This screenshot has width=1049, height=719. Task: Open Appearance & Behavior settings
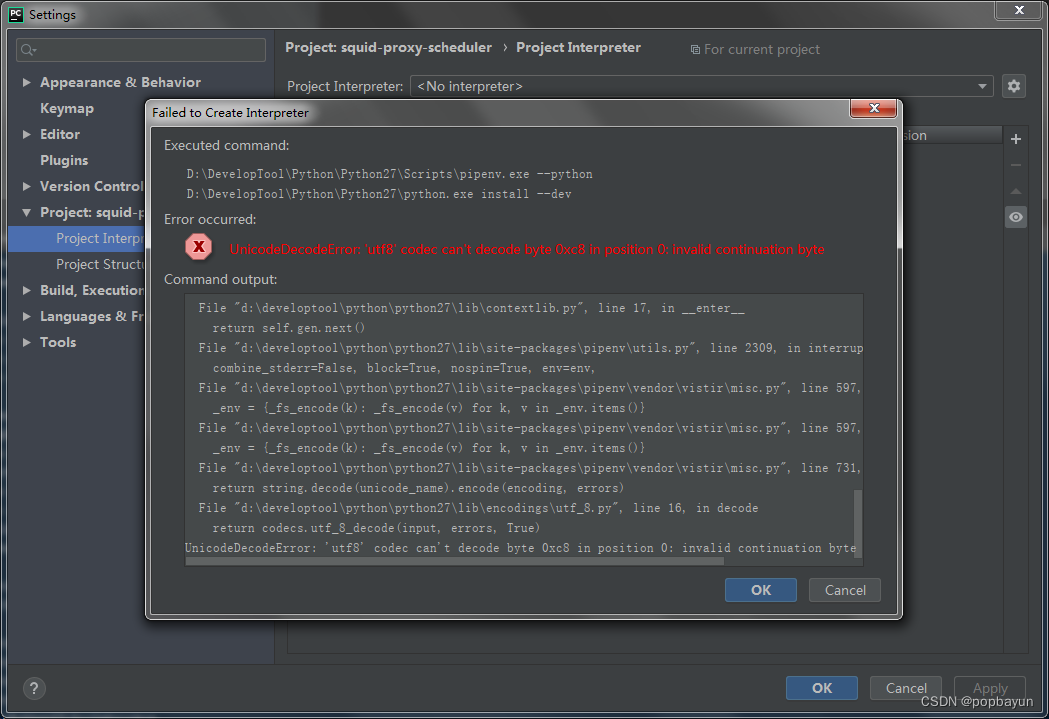[120, 82]
